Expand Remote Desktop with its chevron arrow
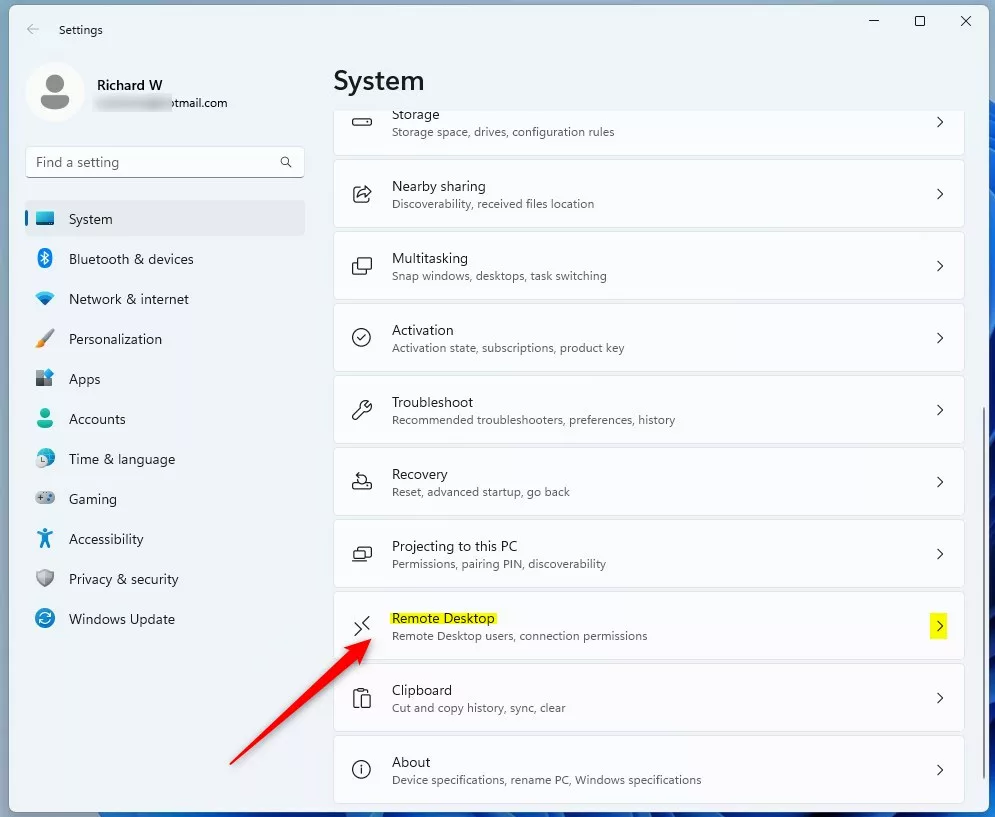The width and height of the screenshot is (995, 817). [x=939, y=626]
